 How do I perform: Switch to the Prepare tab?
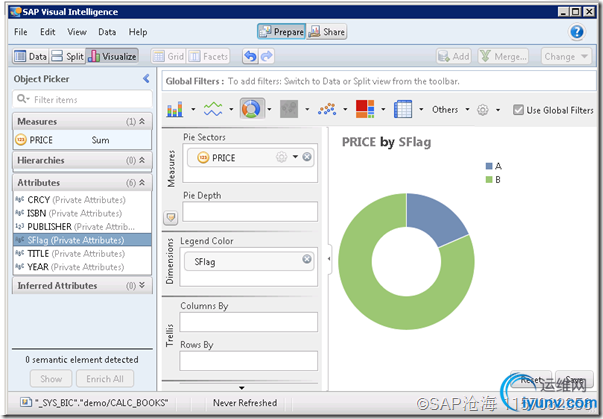click(282, 32)
